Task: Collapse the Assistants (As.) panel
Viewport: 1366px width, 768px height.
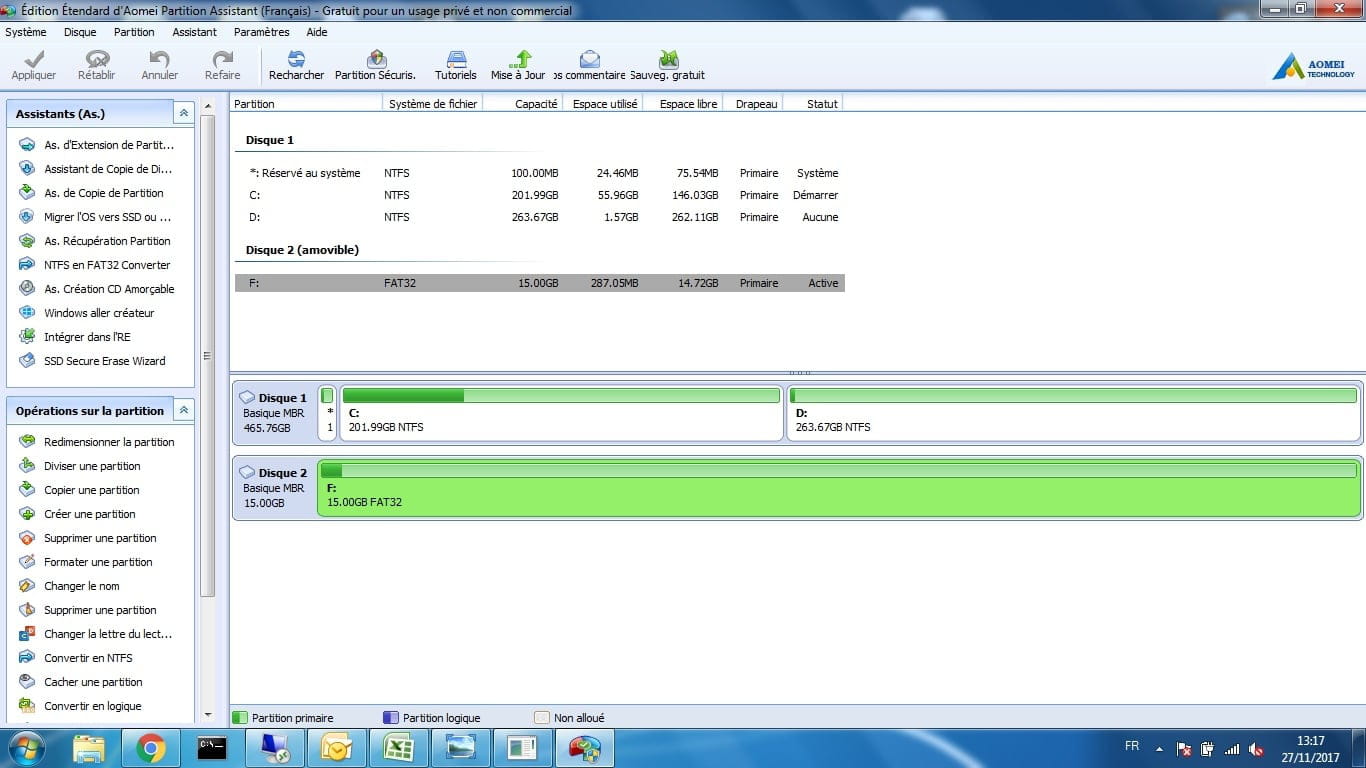Action: [183, 114]
